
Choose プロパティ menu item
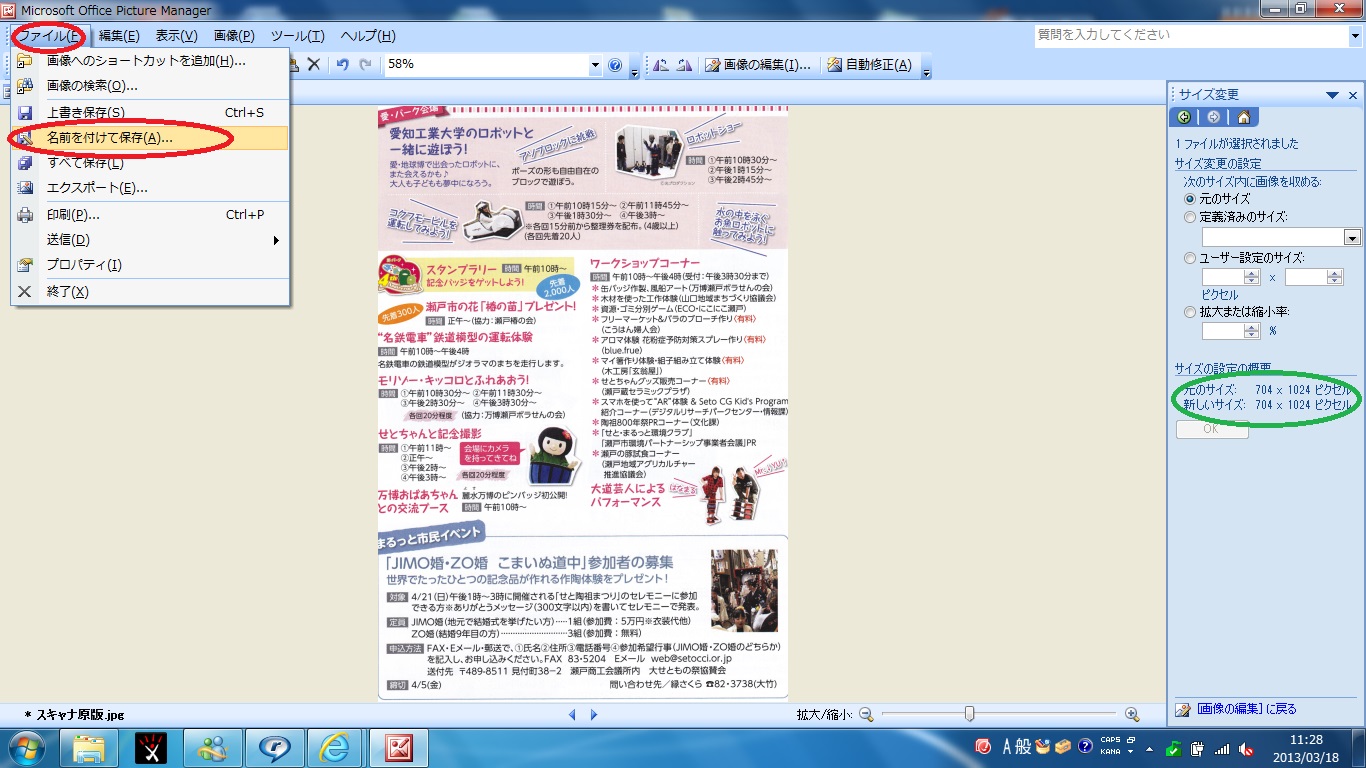tap(150, 265)
